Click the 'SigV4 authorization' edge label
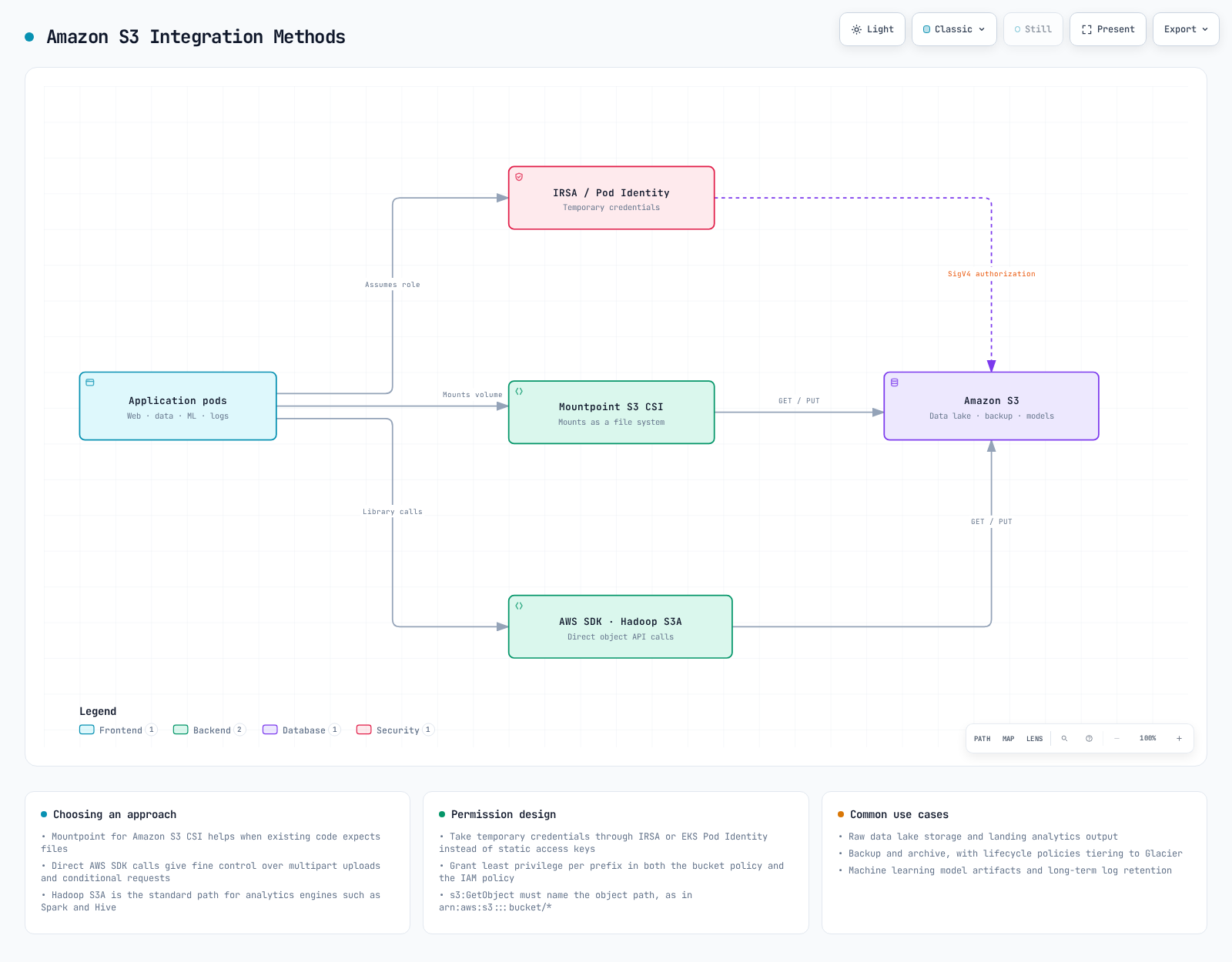Image resolution: width=1232 pixels, height=962 pixels. 992,274
